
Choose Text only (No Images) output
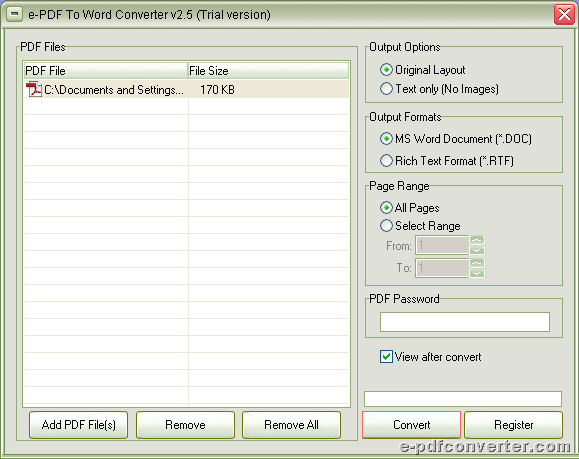coord(386,89)
